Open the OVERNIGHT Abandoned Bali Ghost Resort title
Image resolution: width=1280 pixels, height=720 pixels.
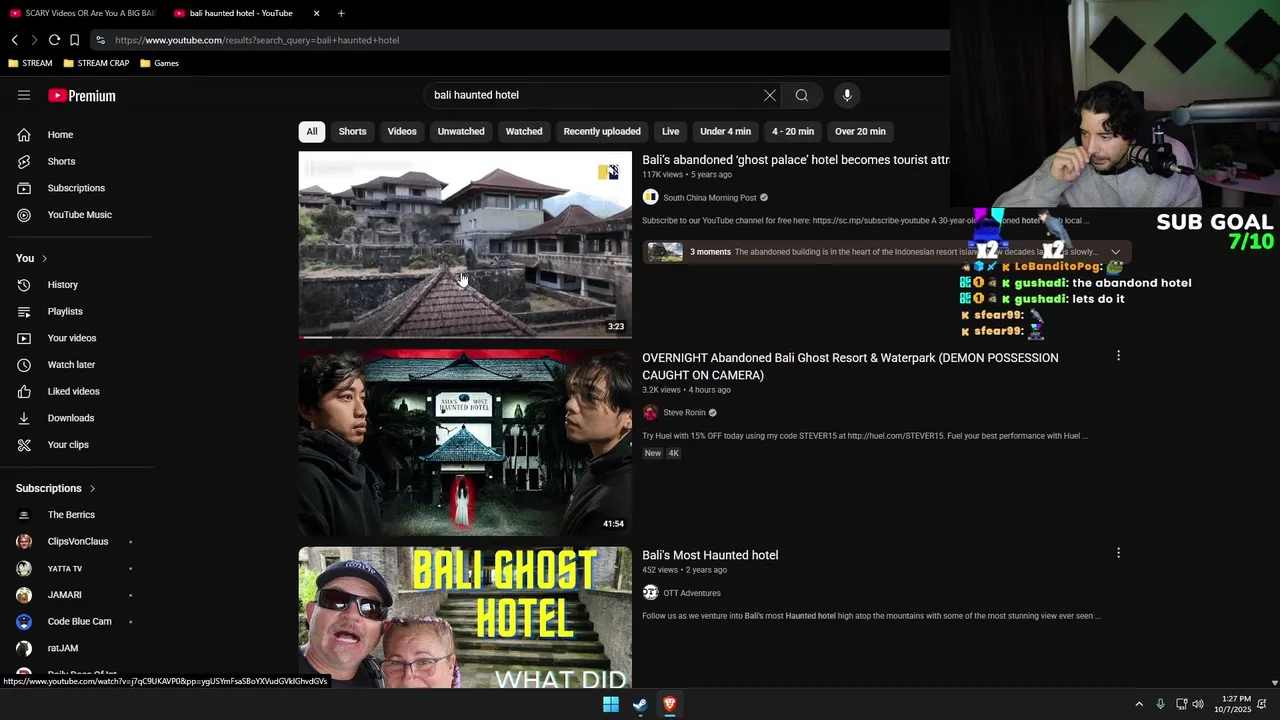point(850,366)
